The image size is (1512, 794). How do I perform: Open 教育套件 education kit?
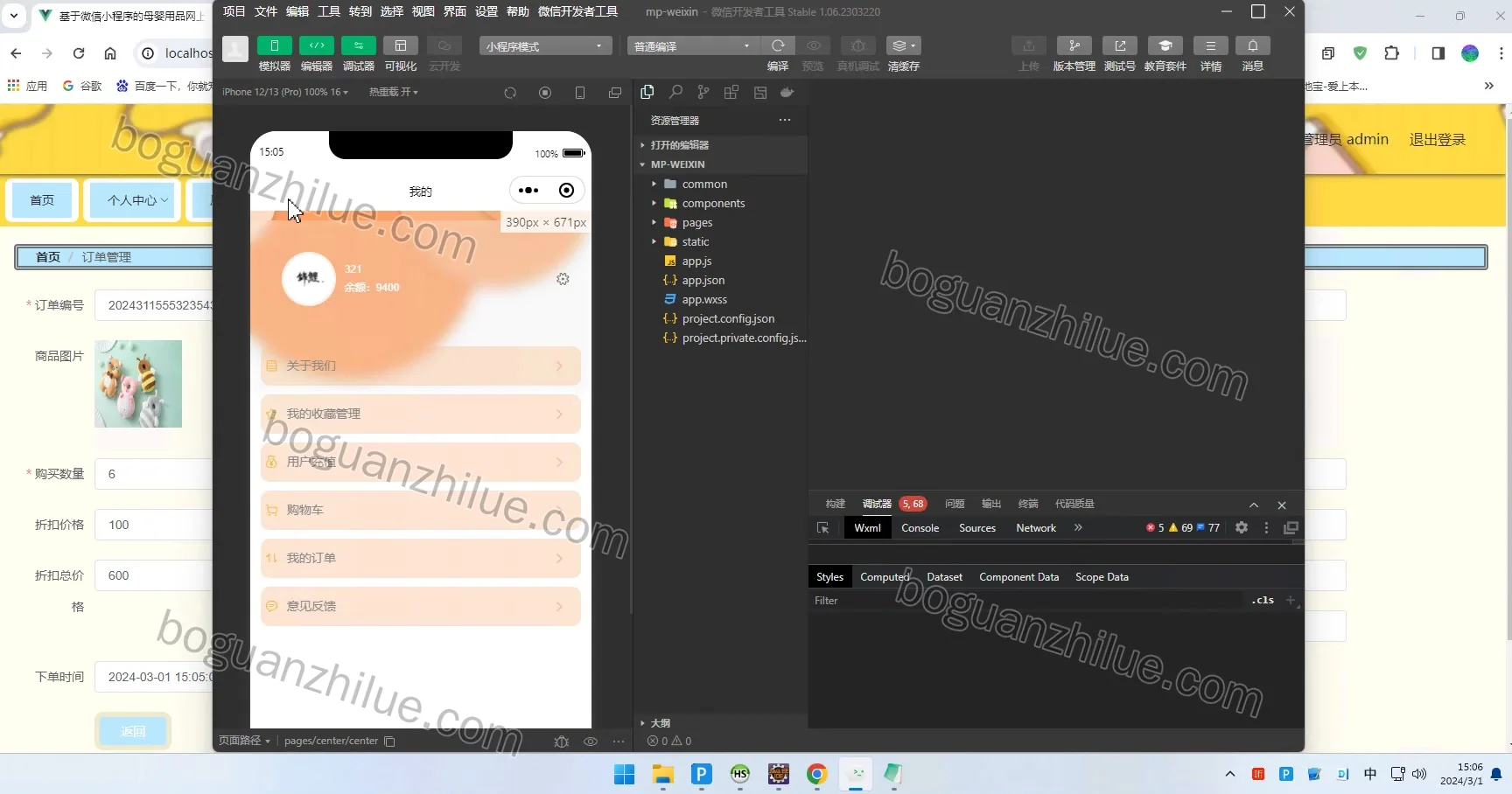(x=1165, y=45)
